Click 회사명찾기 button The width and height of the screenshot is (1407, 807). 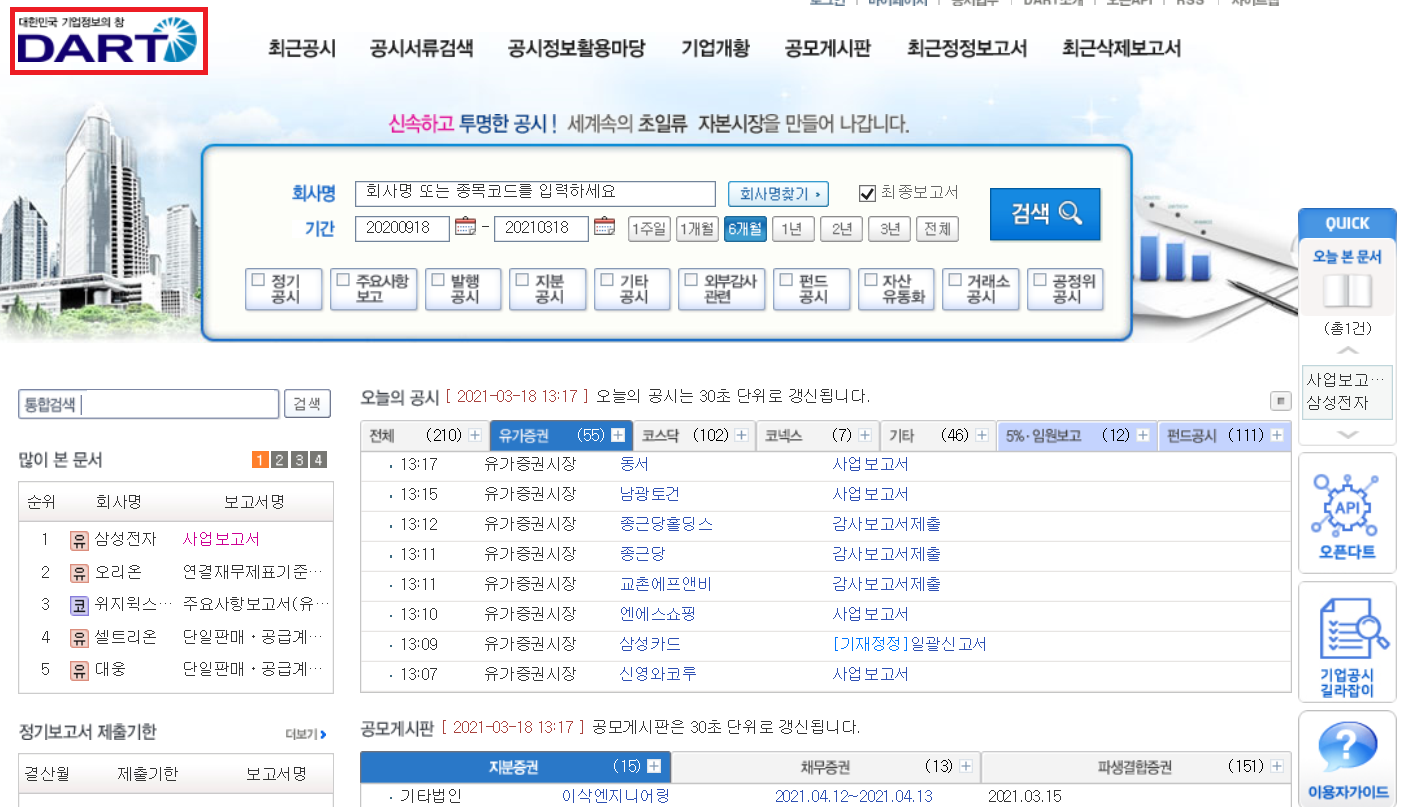coord(779,193)
